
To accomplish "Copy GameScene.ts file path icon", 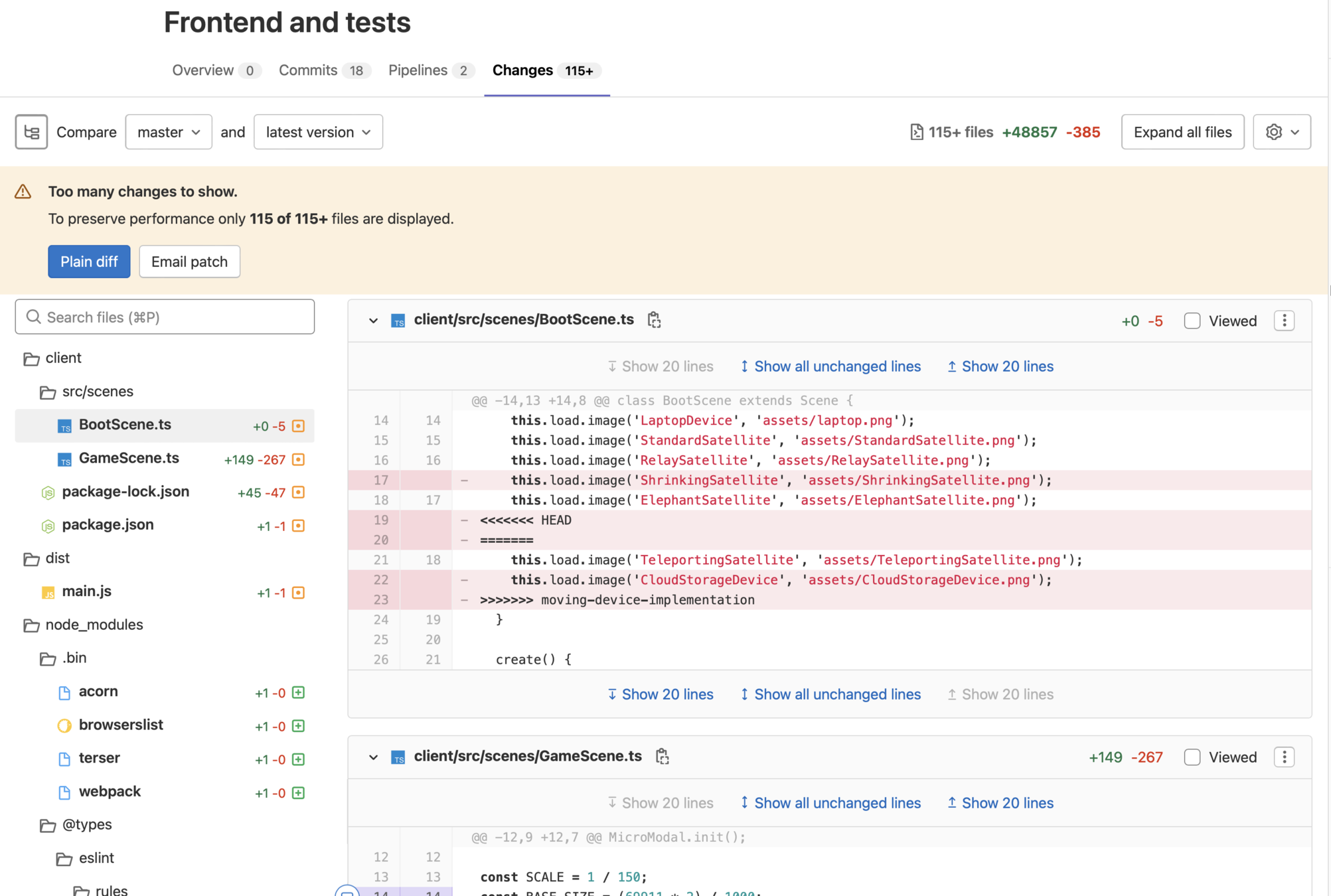I will (662, 757).
